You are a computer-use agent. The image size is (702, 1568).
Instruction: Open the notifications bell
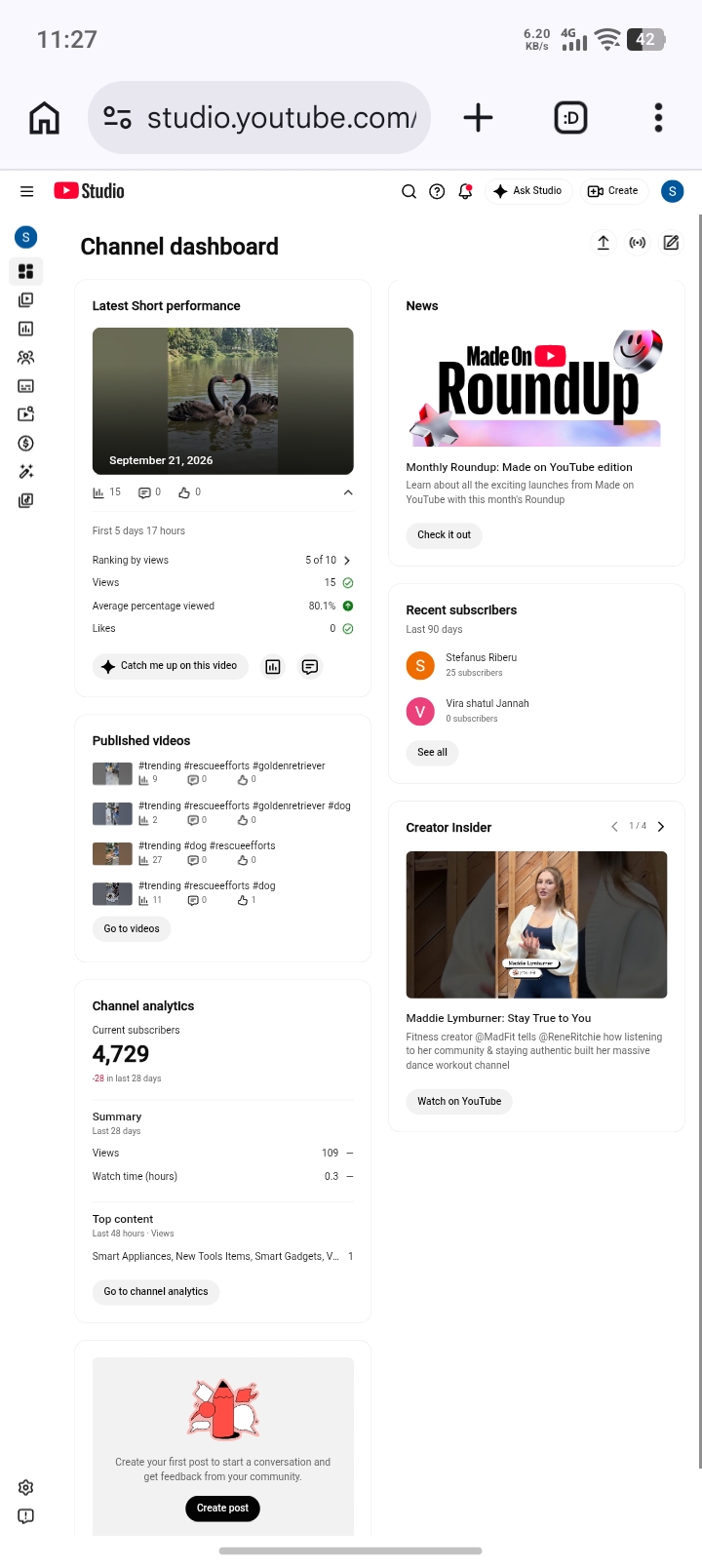466,191
